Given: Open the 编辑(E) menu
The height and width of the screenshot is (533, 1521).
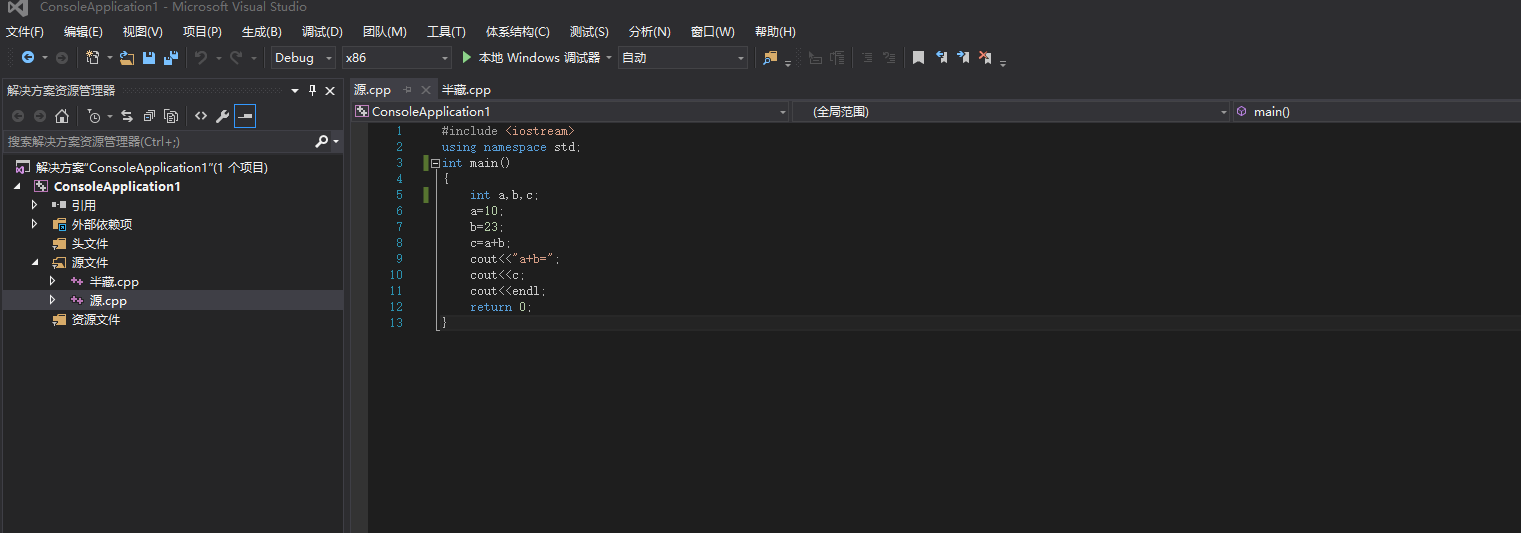Looking at the screenshot, I should click(x=83, y=32).
